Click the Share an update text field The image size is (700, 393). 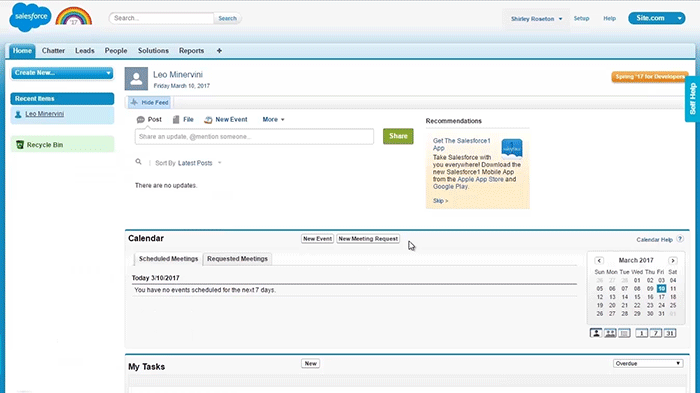(x=254, y=137)
